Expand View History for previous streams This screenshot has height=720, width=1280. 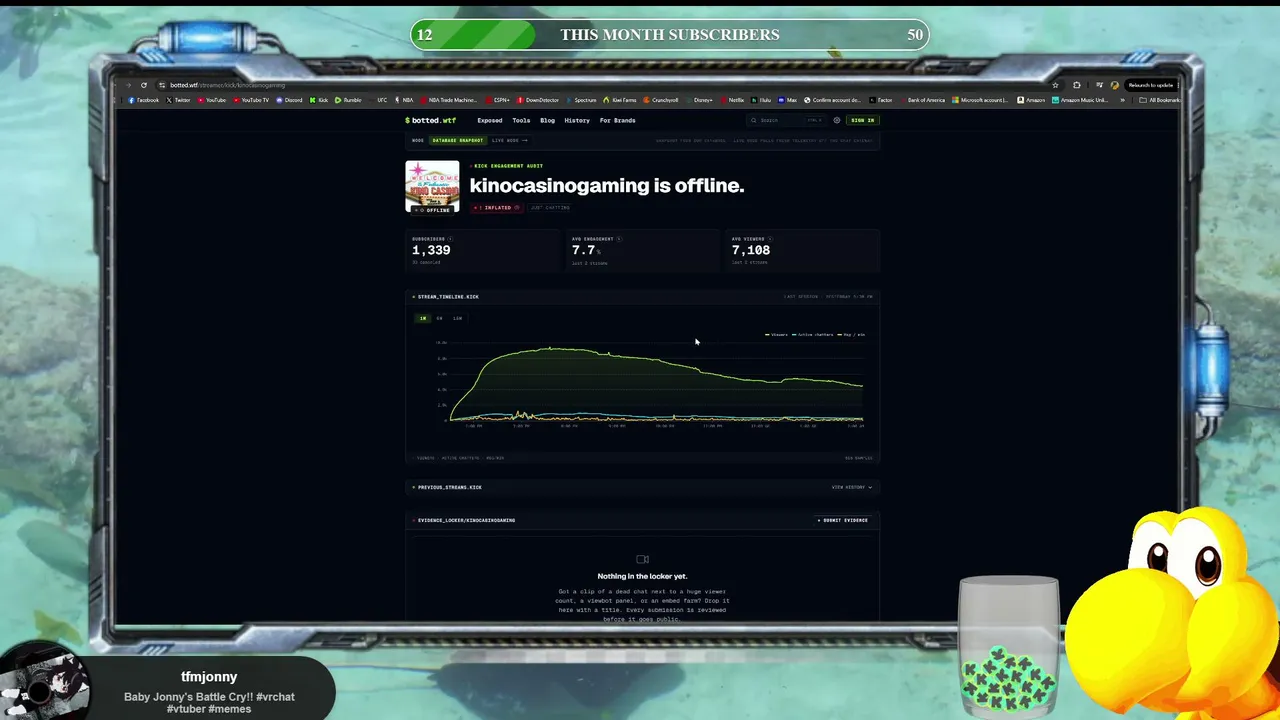[x=852, y=487]
